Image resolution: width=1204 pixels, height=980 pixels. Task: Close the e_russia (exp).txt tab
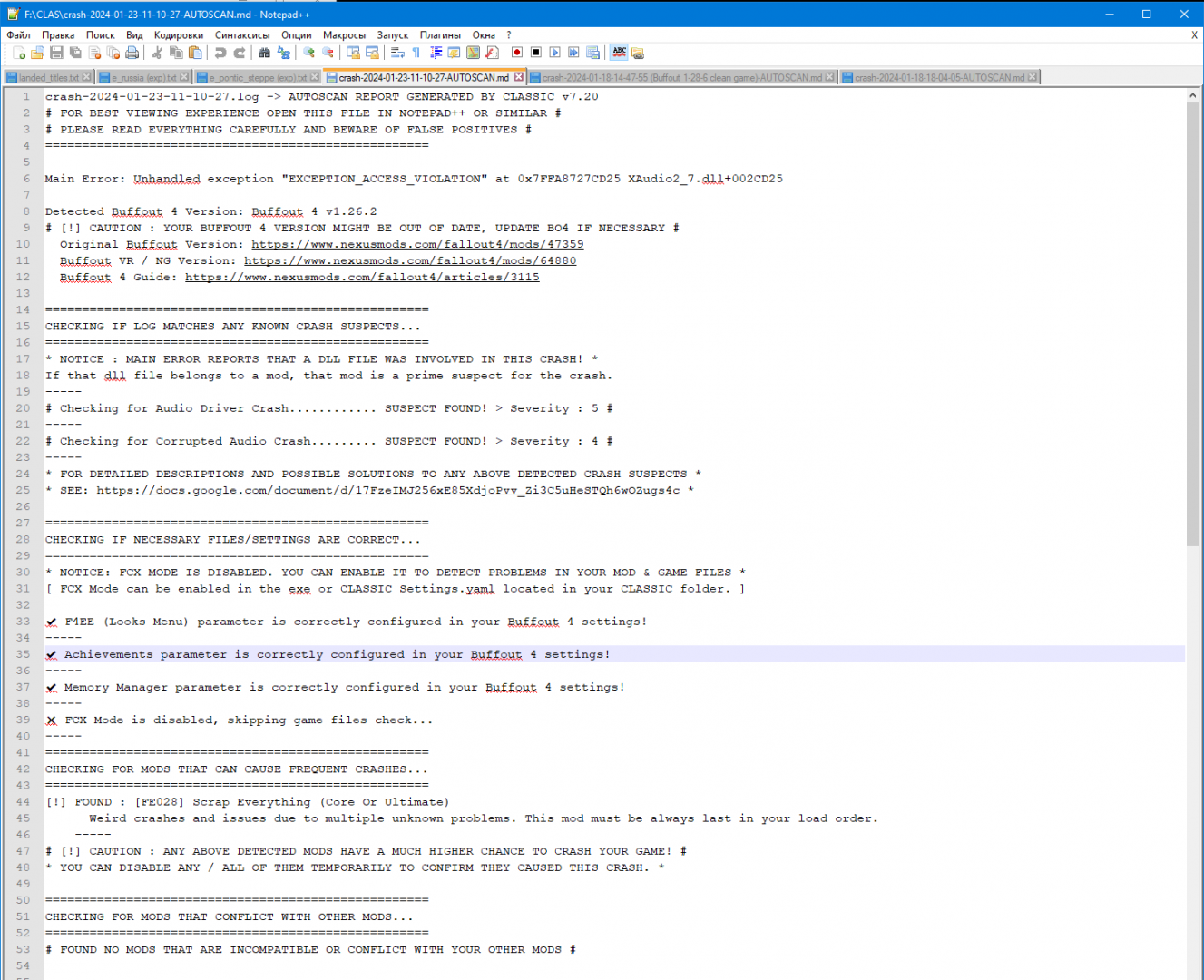tap(185, 78)
